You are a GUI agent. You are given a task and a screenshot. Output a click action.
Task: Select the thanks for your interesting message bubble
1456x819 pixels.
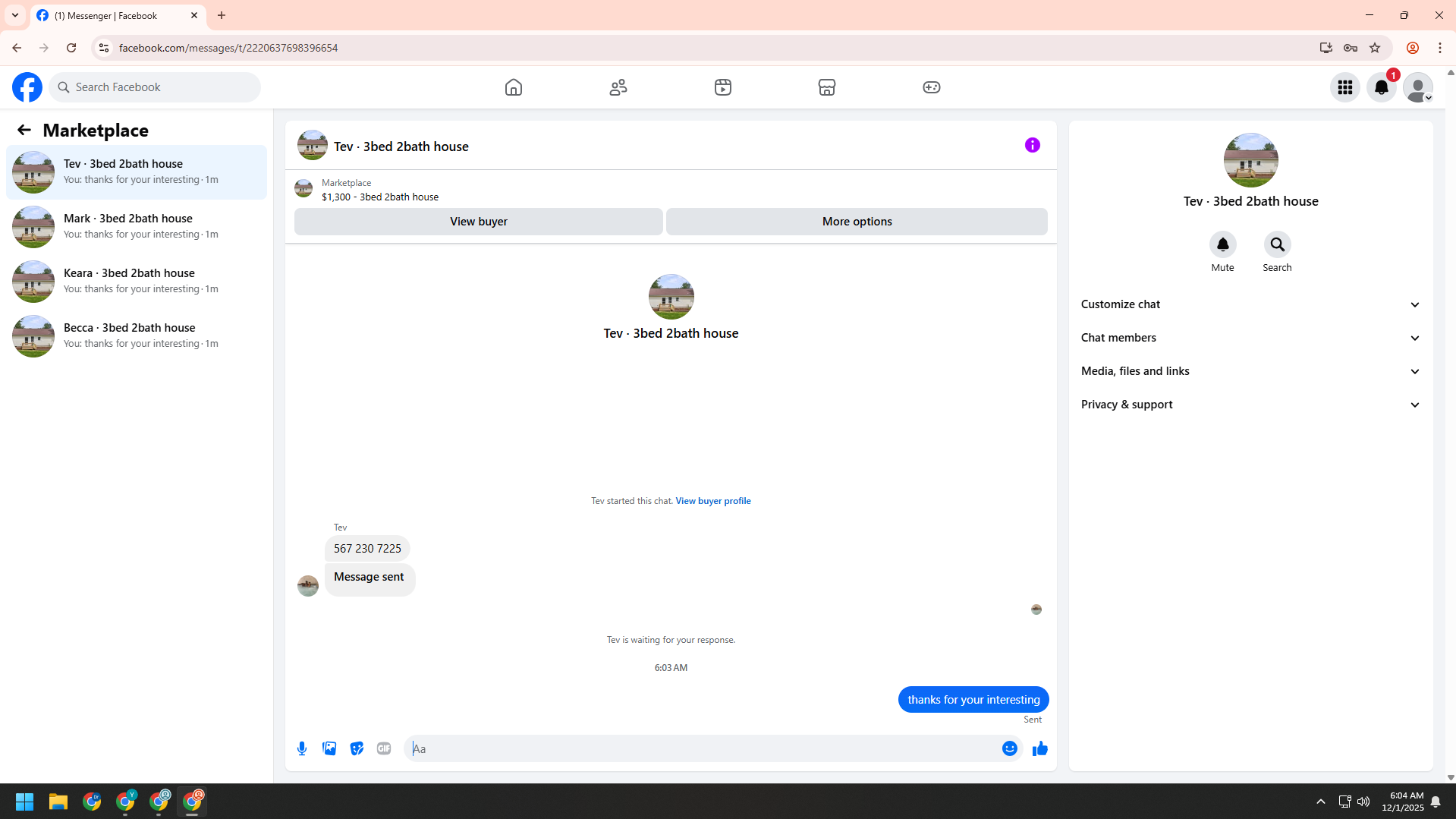pos(973,700)
